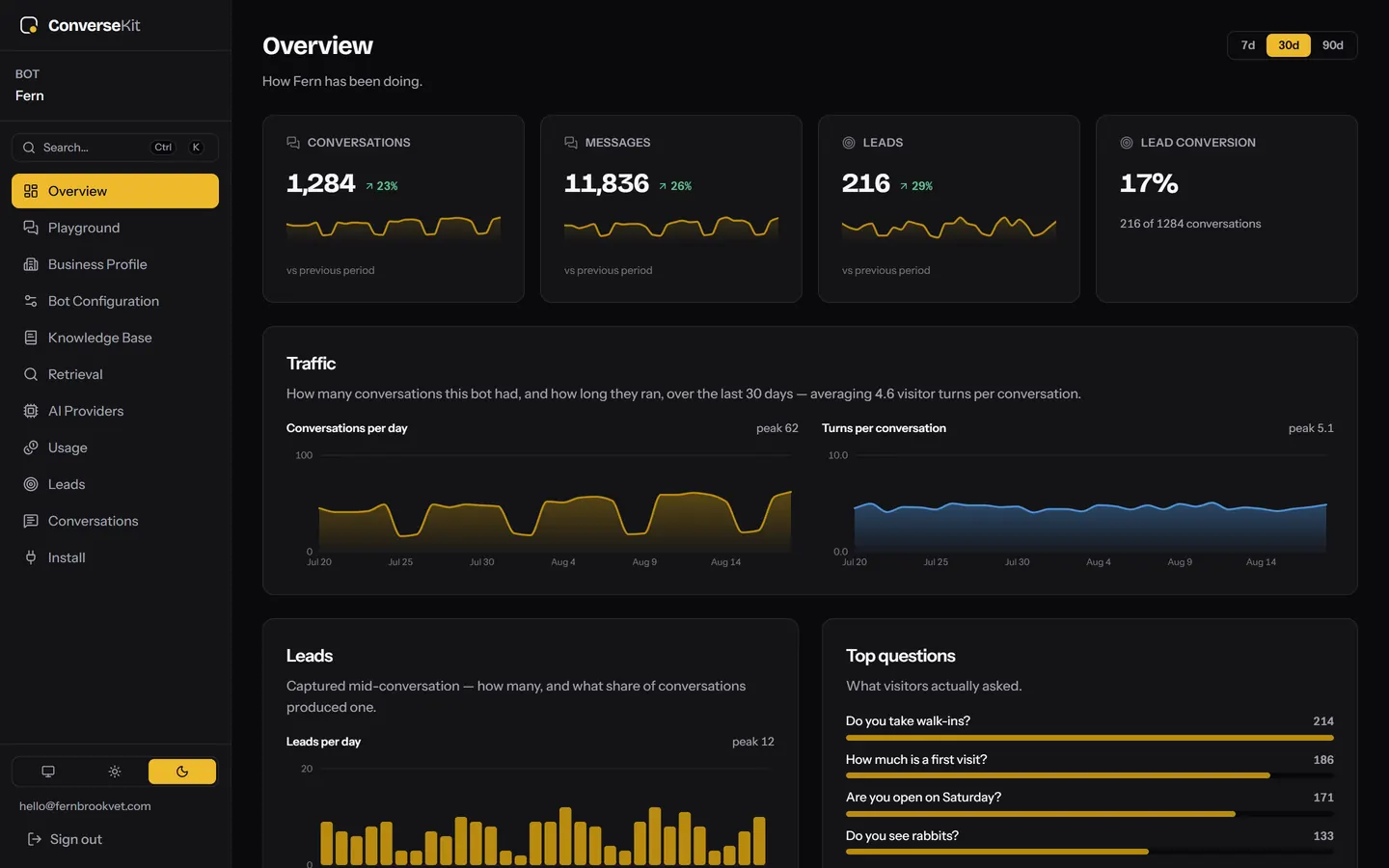Image resolution: width=1389 pixels, height=868 pixels.
Task: Click the Knowledge Base document icon
Action: pos(31,338)
